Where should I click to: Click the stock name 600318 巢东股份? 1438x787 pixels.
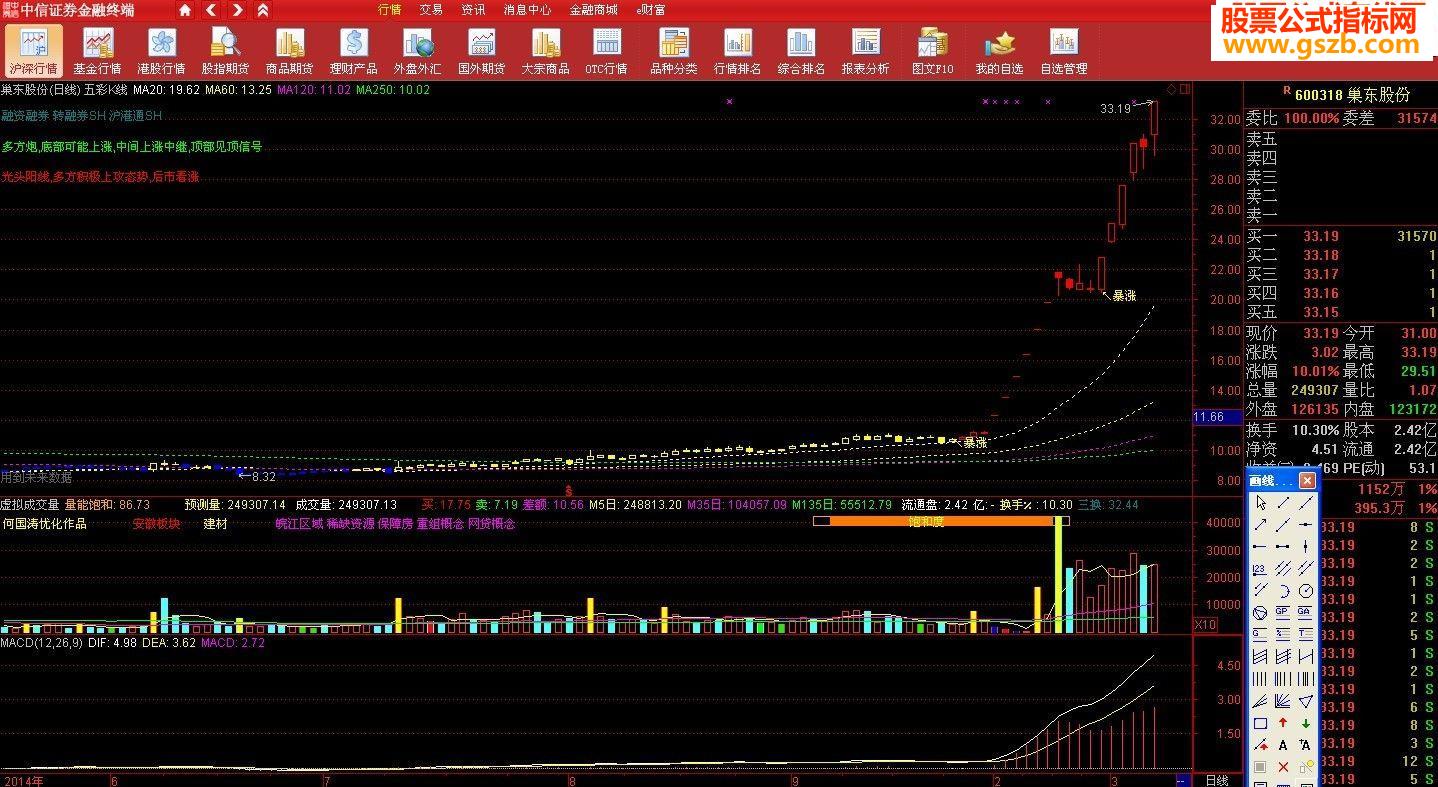(x=1352, y=95)
